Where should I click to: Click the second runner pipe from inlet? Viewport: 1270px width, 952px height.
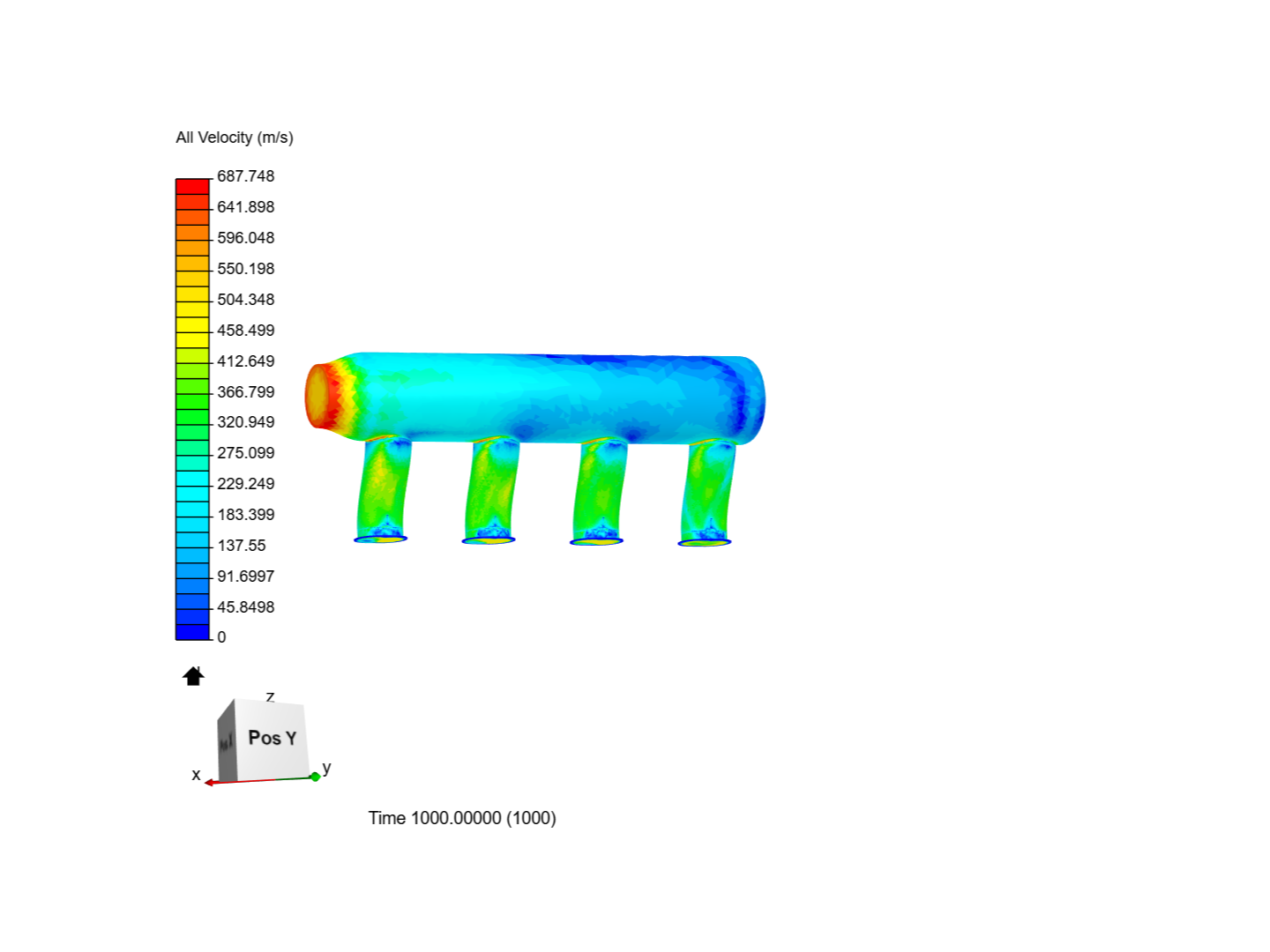tap(491, 490)
